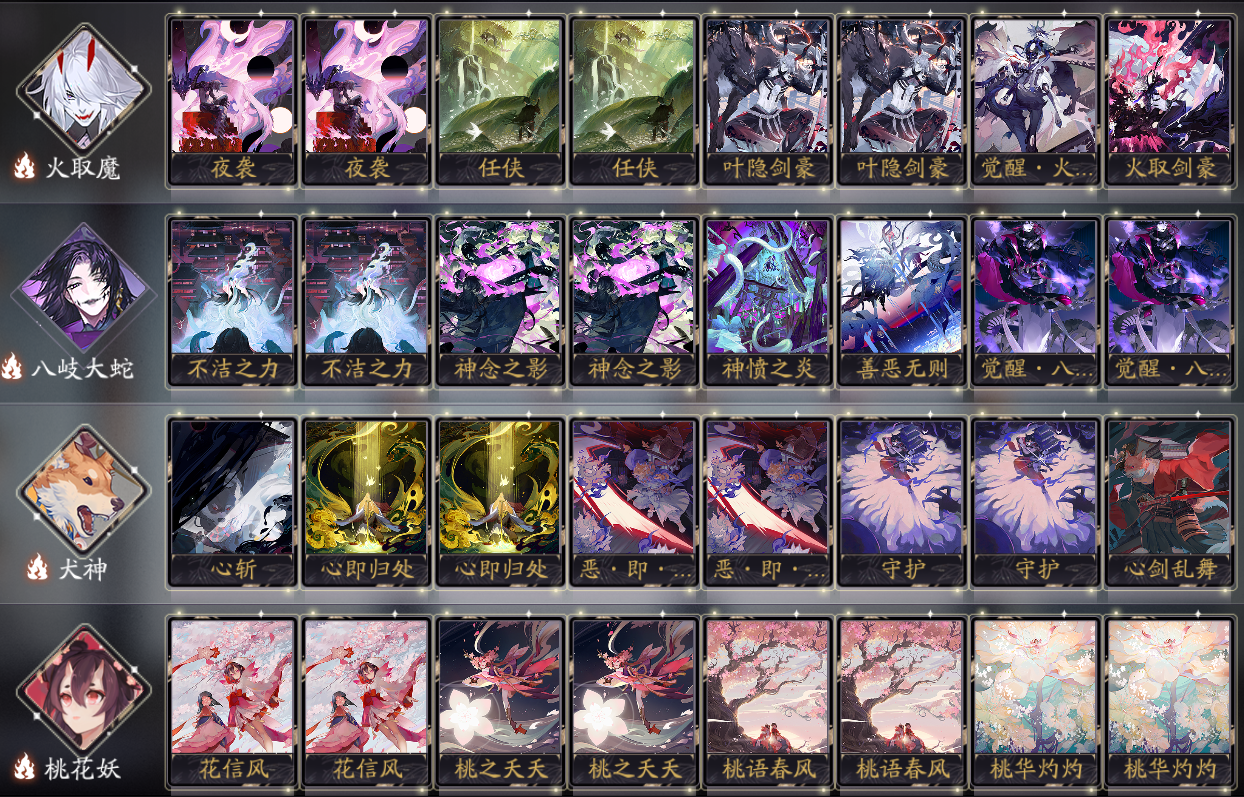Click the flame icon beside 火取魔
1244x797 pixels.
click(24, 167)
